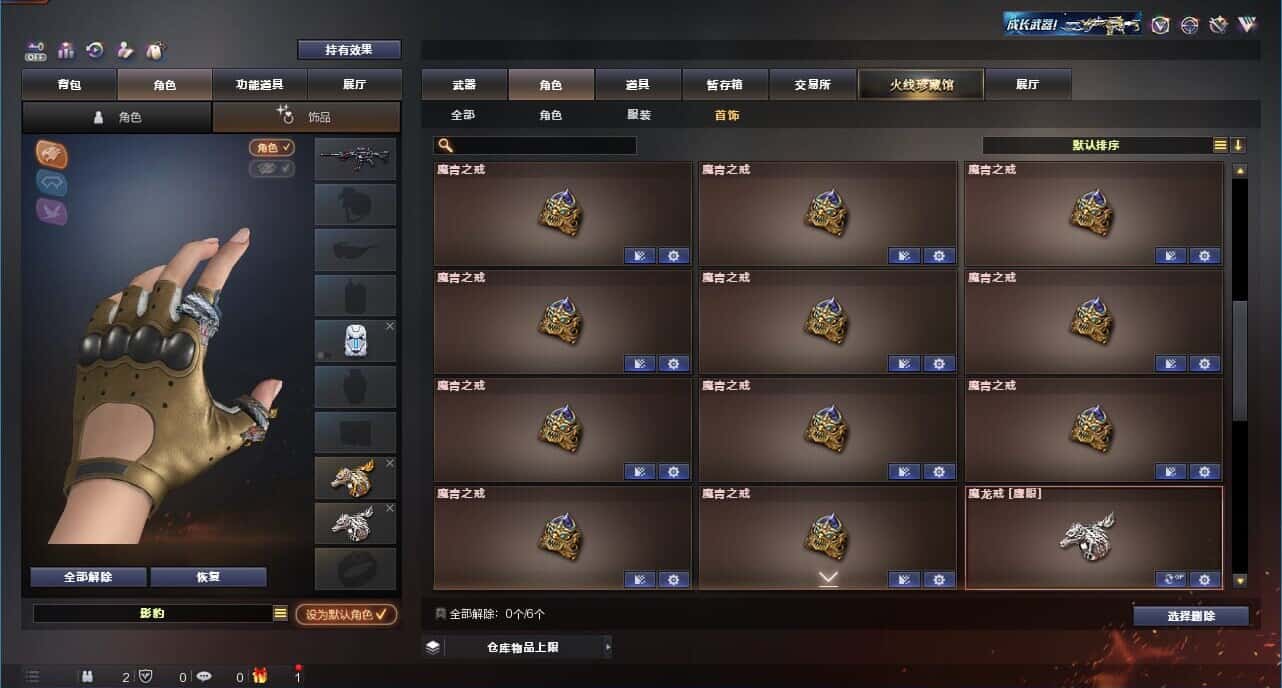Toggle the 设为默认角色 checkbox
The image size is (1282, 688).
tap(346, 614)
